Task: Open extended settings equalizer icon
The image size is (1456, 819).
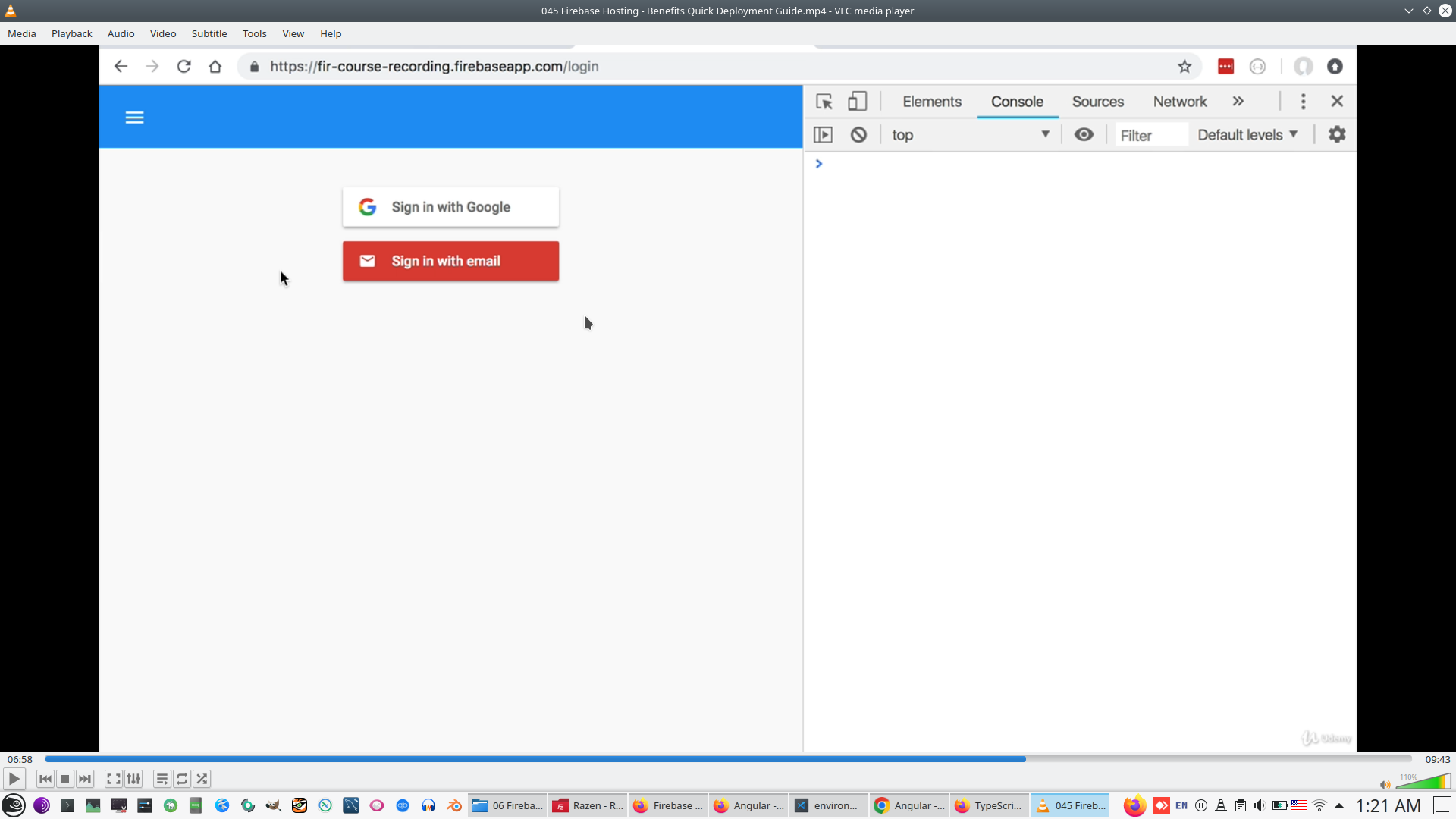Action: coord(134,779)
